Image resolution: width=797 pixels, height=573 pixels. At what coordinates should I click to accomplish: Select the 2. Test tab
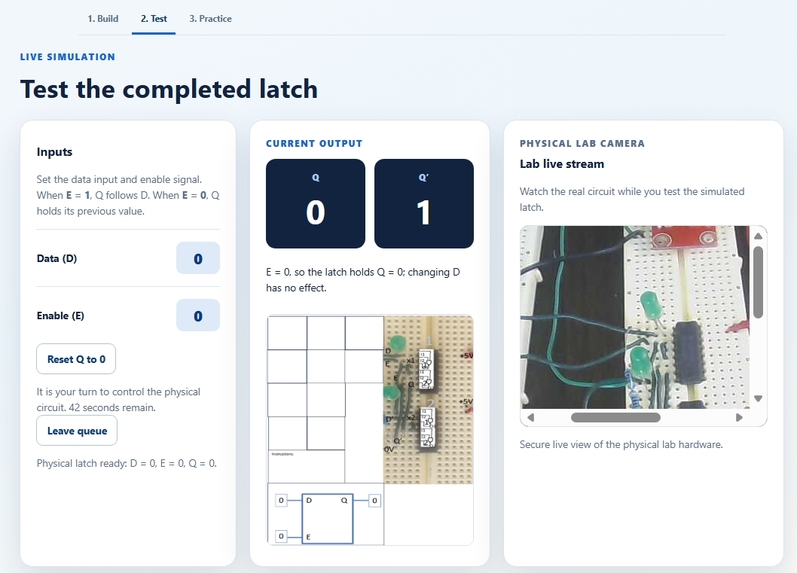pyautogui.click(x=154, y=19)
